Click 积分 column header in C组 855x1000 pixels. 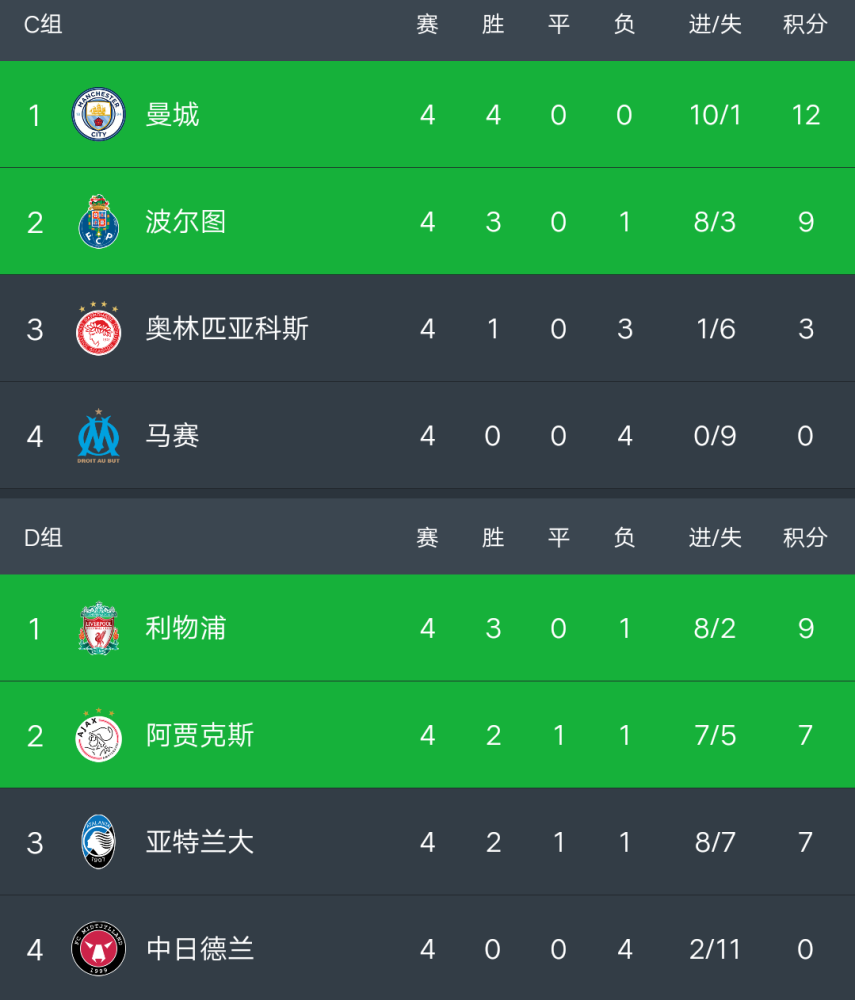(x=805, y=25)
